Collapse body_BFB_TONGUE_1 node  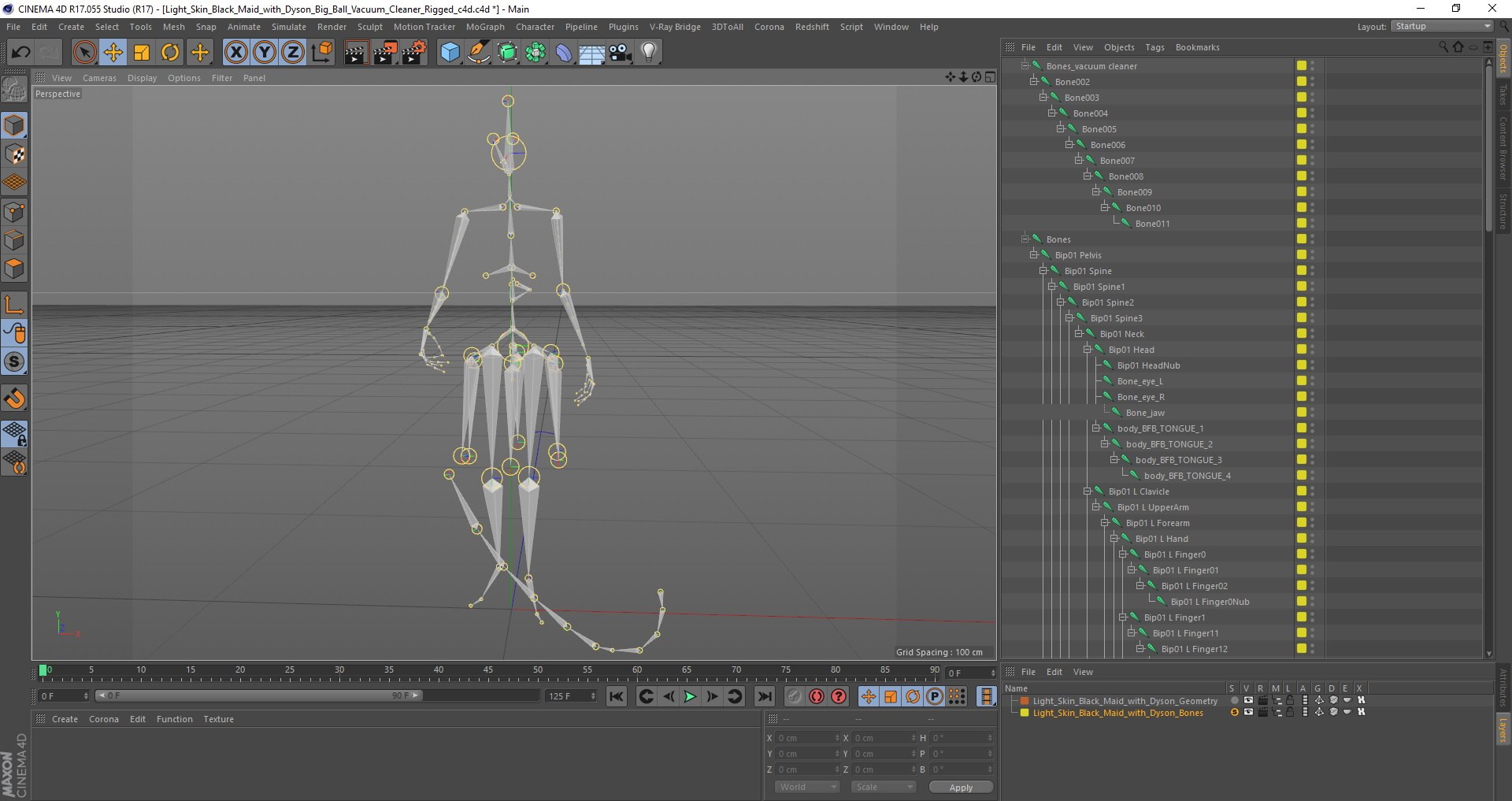[x=1095, y=428]
